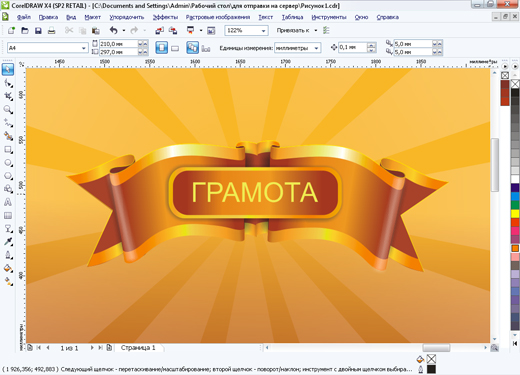Open the zoom level 122% dropdown
The width and height of the screenshot is (520, 375).
click(x=263, y=31)
